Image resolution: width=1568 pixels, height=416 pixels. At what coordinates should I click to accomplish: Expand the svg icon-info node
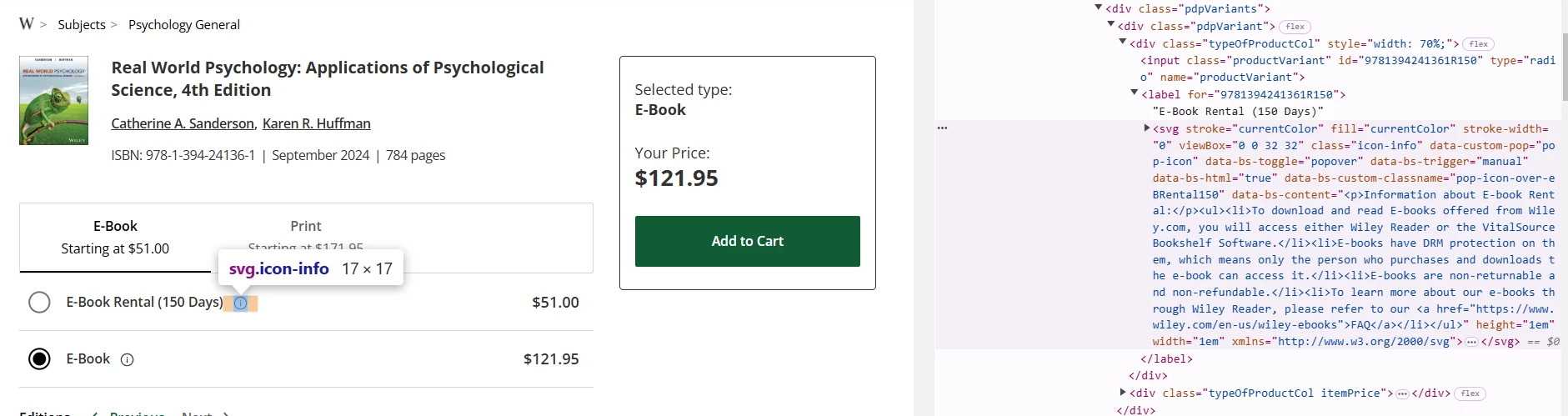point(1147,128)
